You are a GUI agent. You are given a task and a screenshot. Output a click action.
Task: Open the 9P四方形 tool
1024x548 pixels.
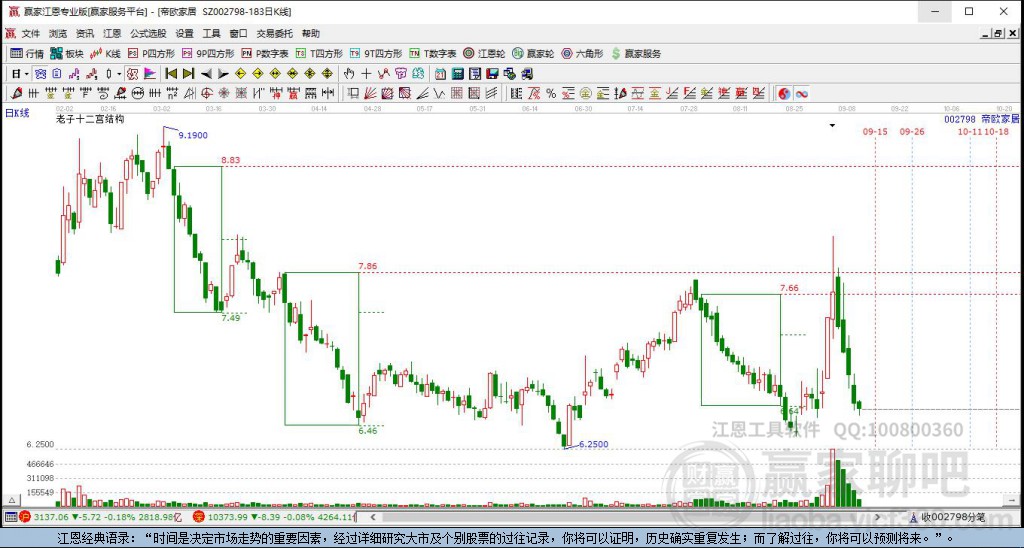pyautogui.click(x=208, y=54)
